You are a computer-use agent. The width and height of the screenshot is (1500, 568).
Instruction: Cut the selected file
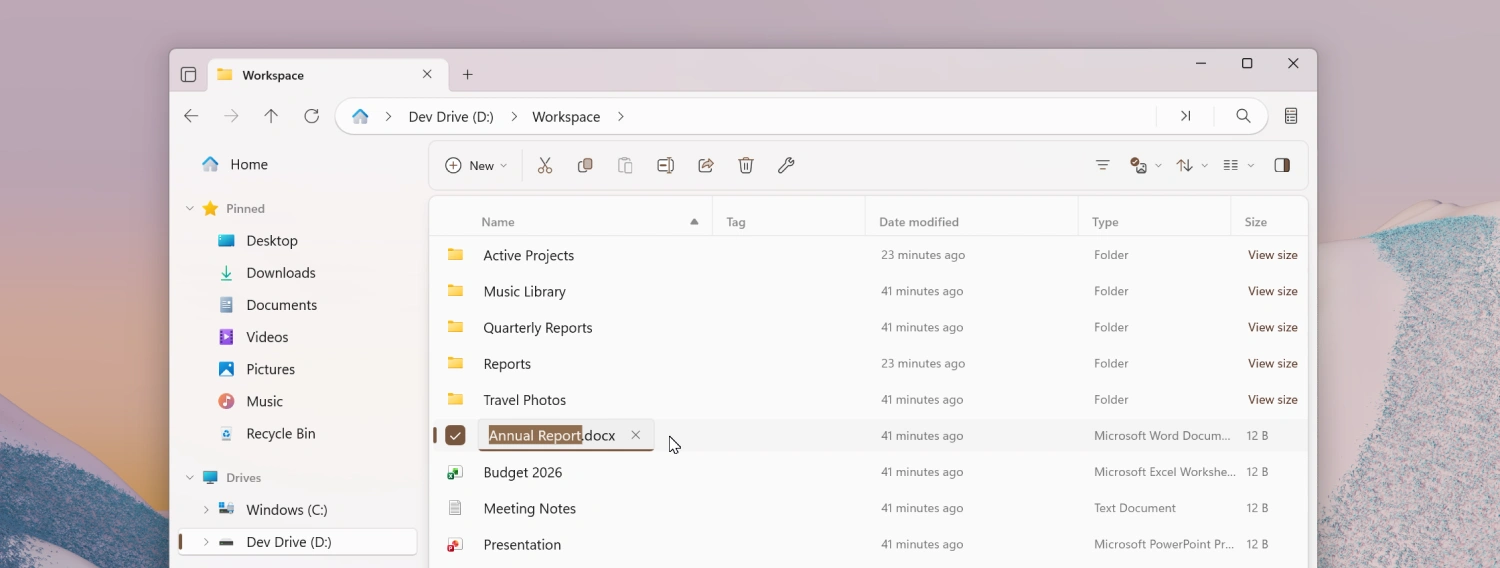(545, 166)
